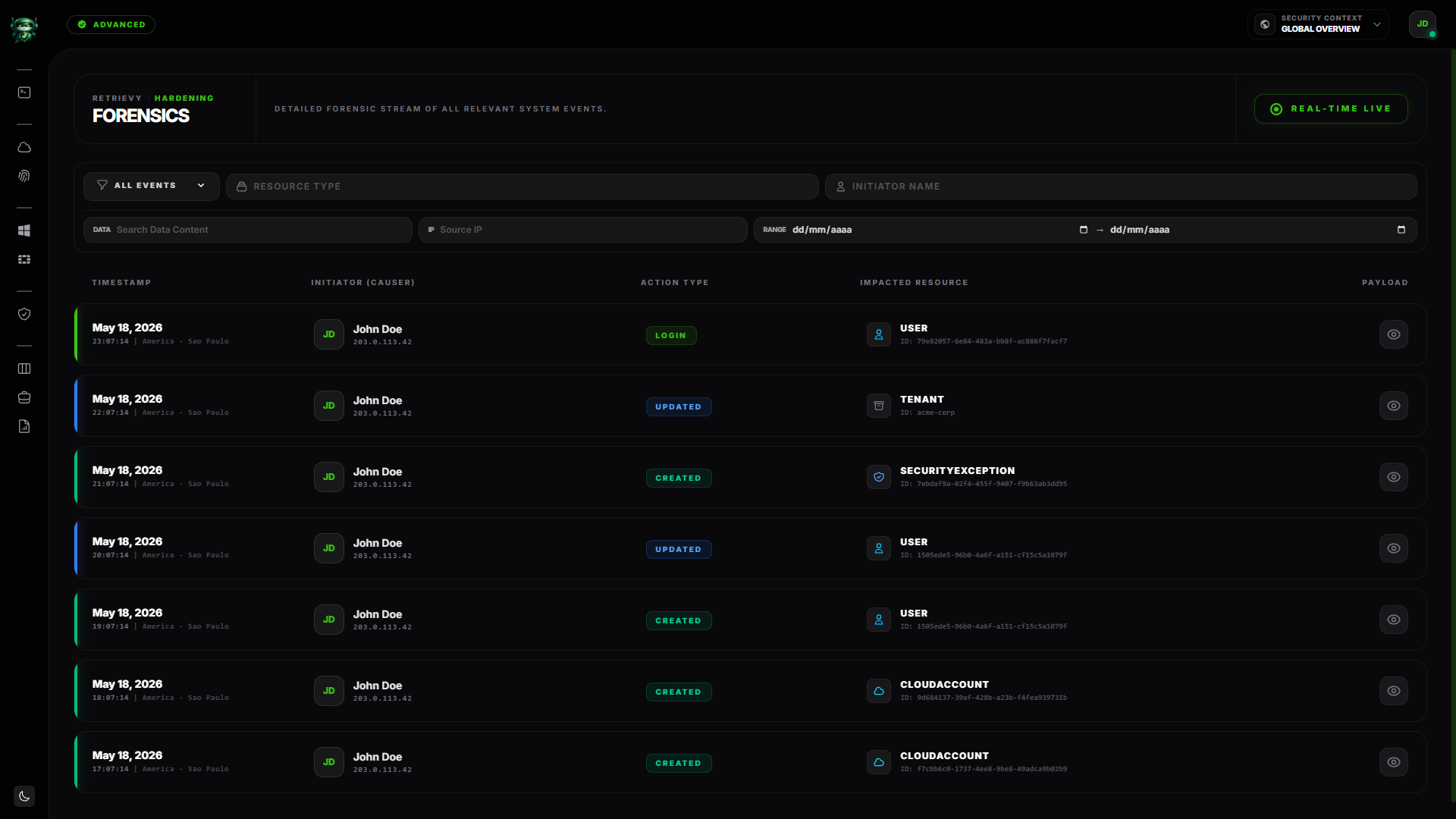
Task: Click the CREATED badge in 19:07:14 row
Action: point(679,620)
